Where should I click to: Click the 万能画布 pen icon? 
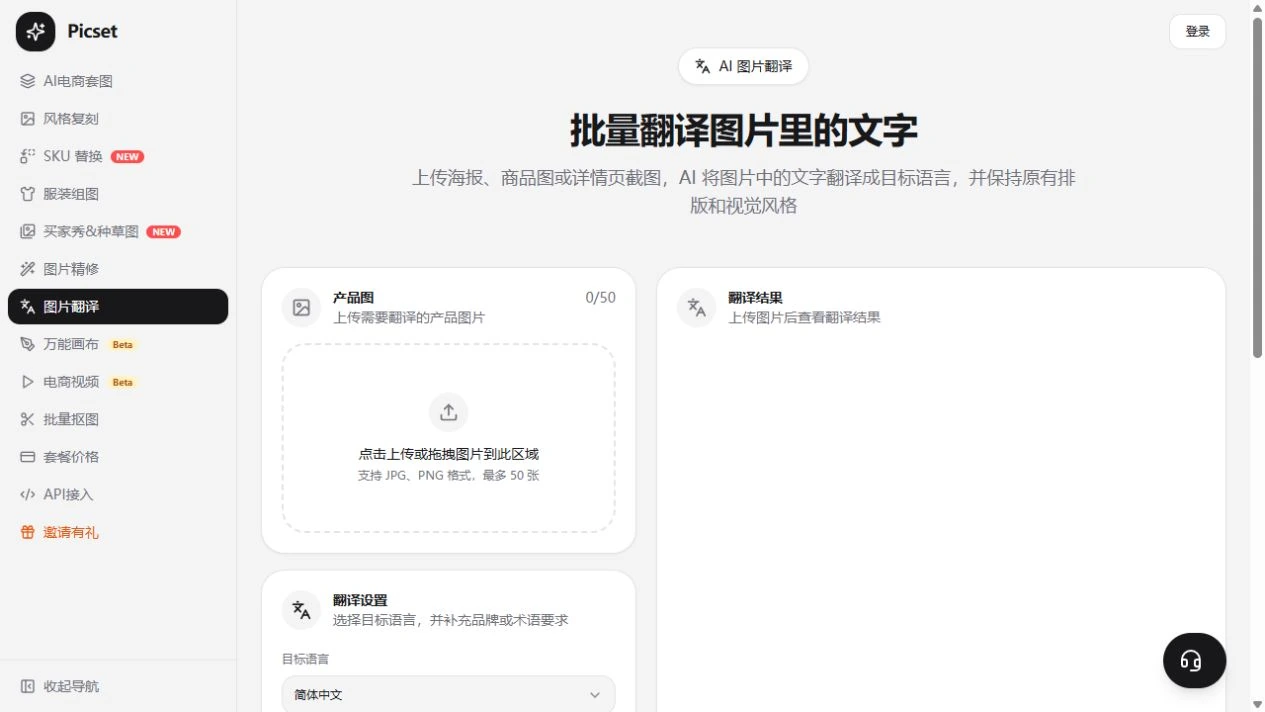click(x=28, y=344)
